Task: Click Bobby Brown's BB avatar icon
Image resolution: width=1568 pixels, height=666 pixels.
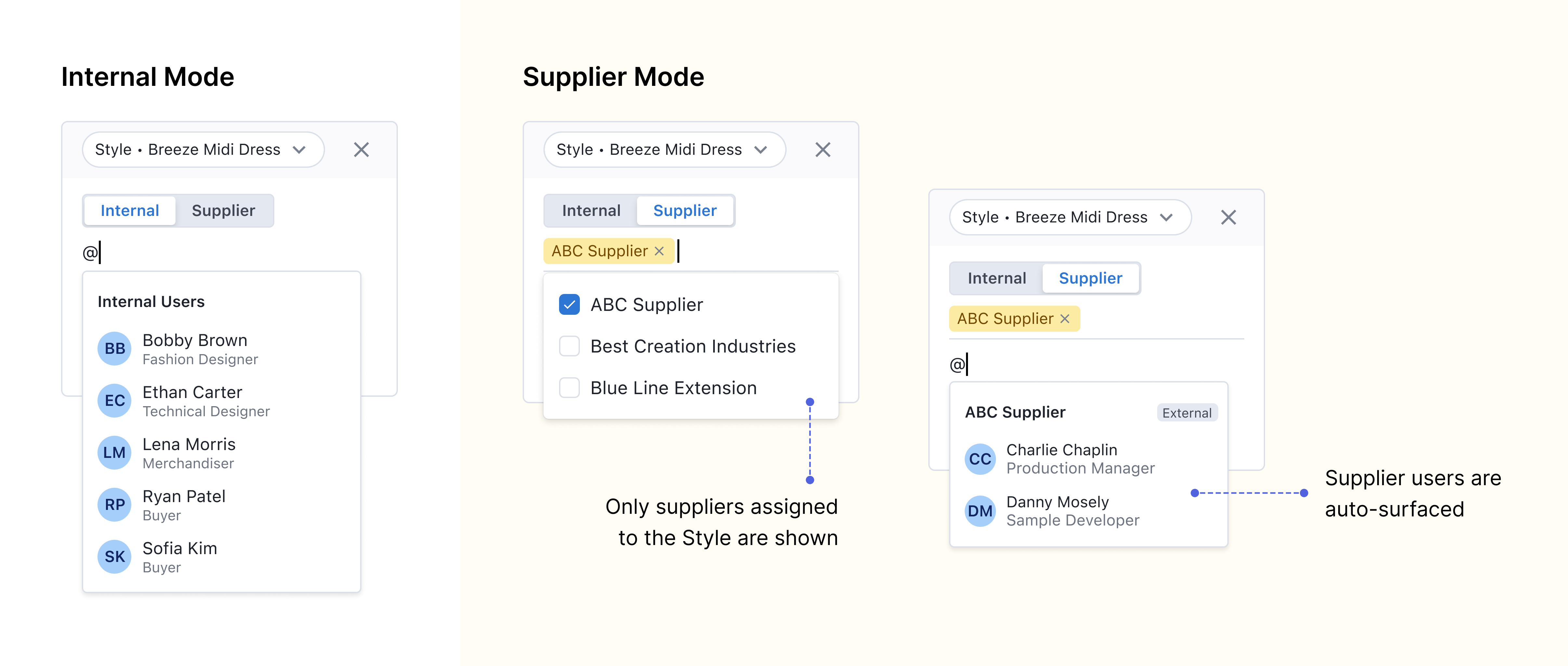Action: point(114,348)
